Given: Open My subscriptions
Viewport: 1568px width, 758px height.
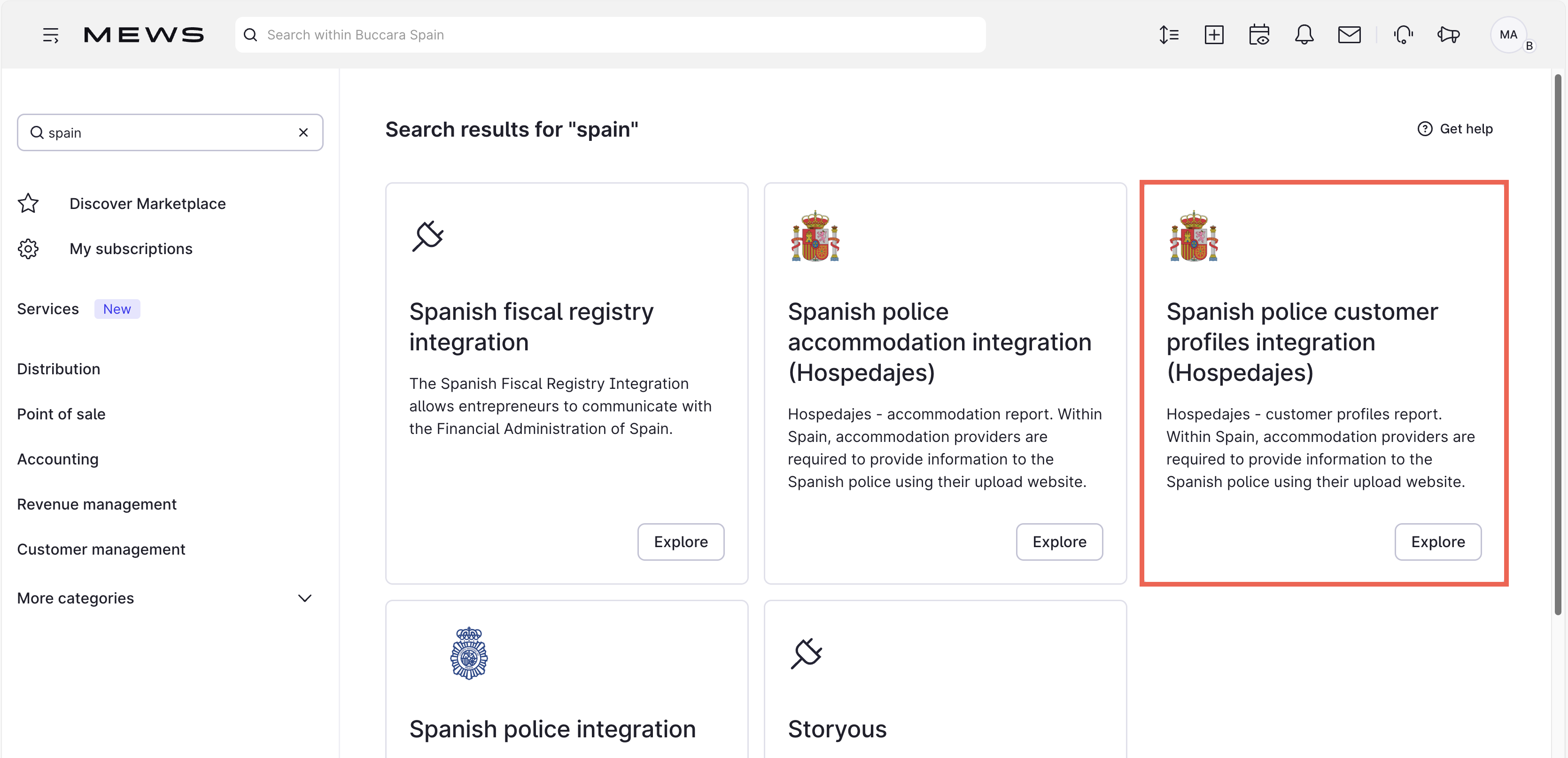Looking at the screenshot, I should tap(131, 249).
